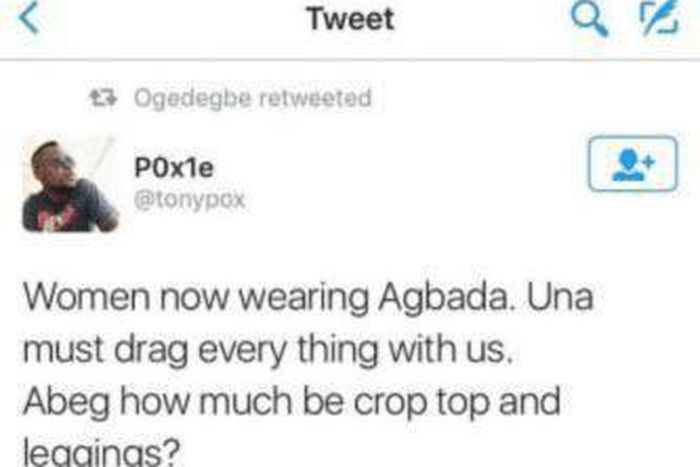Tap the Tweet title in the header
Image resolution: width=700 pixels, height=467 pixels.
[350, 19]
